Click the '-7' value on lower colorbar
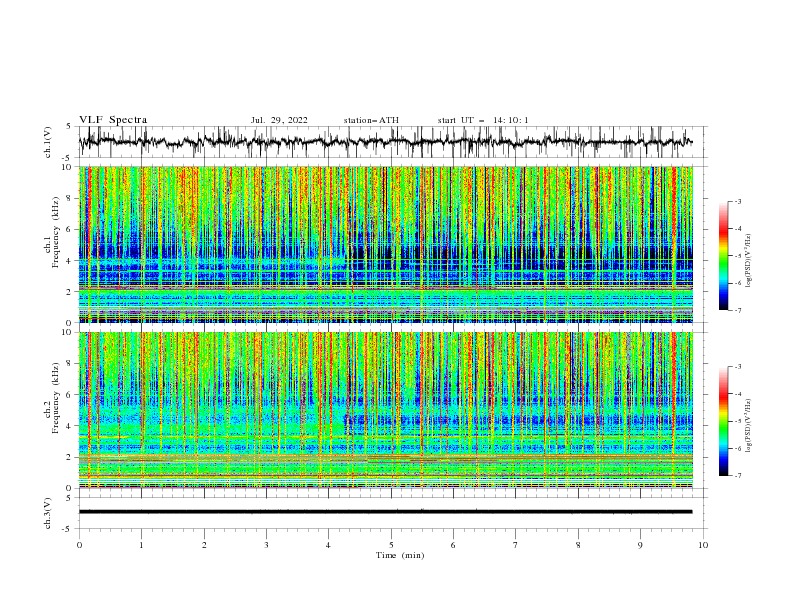Viewport: 792px width, 612px height. pos(737,476)
